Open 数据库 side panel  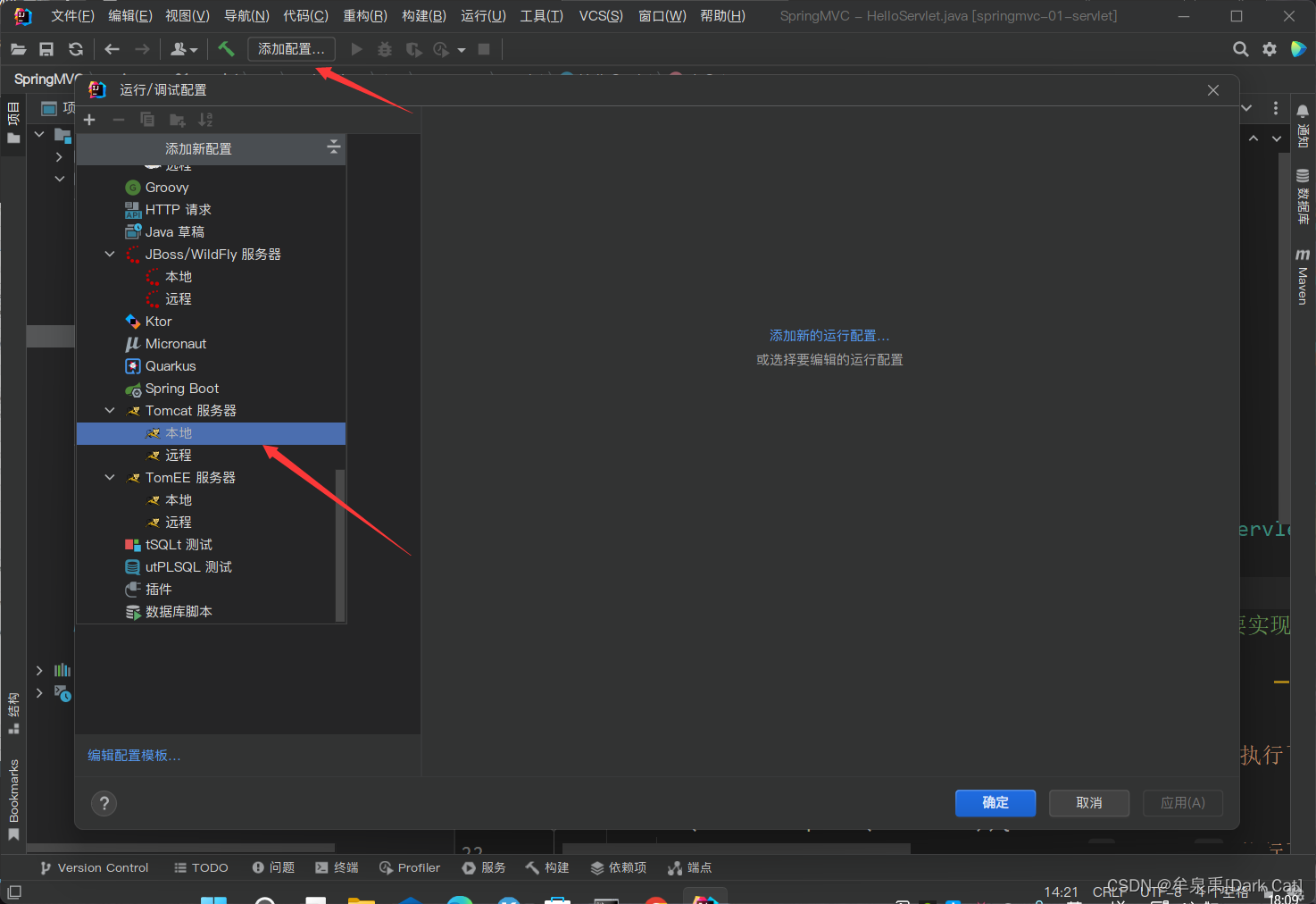(1303, 197)
